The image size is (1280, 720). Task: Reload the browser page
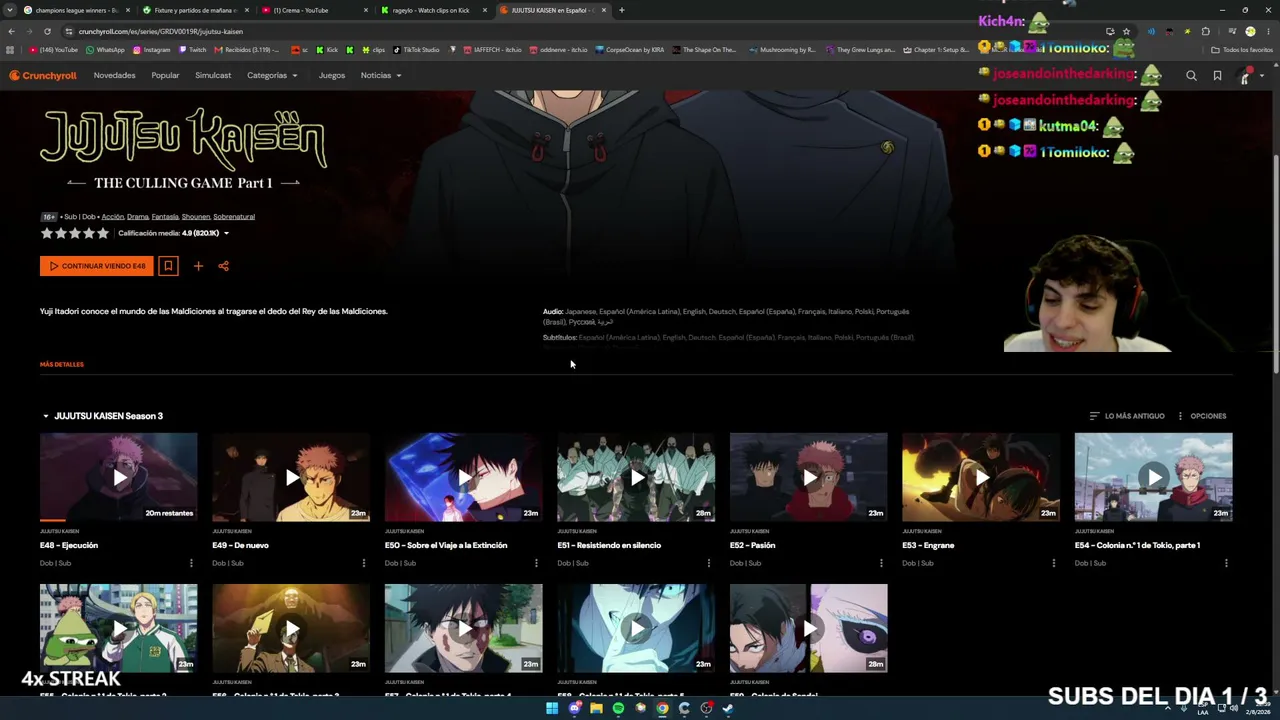pos(47,31)
